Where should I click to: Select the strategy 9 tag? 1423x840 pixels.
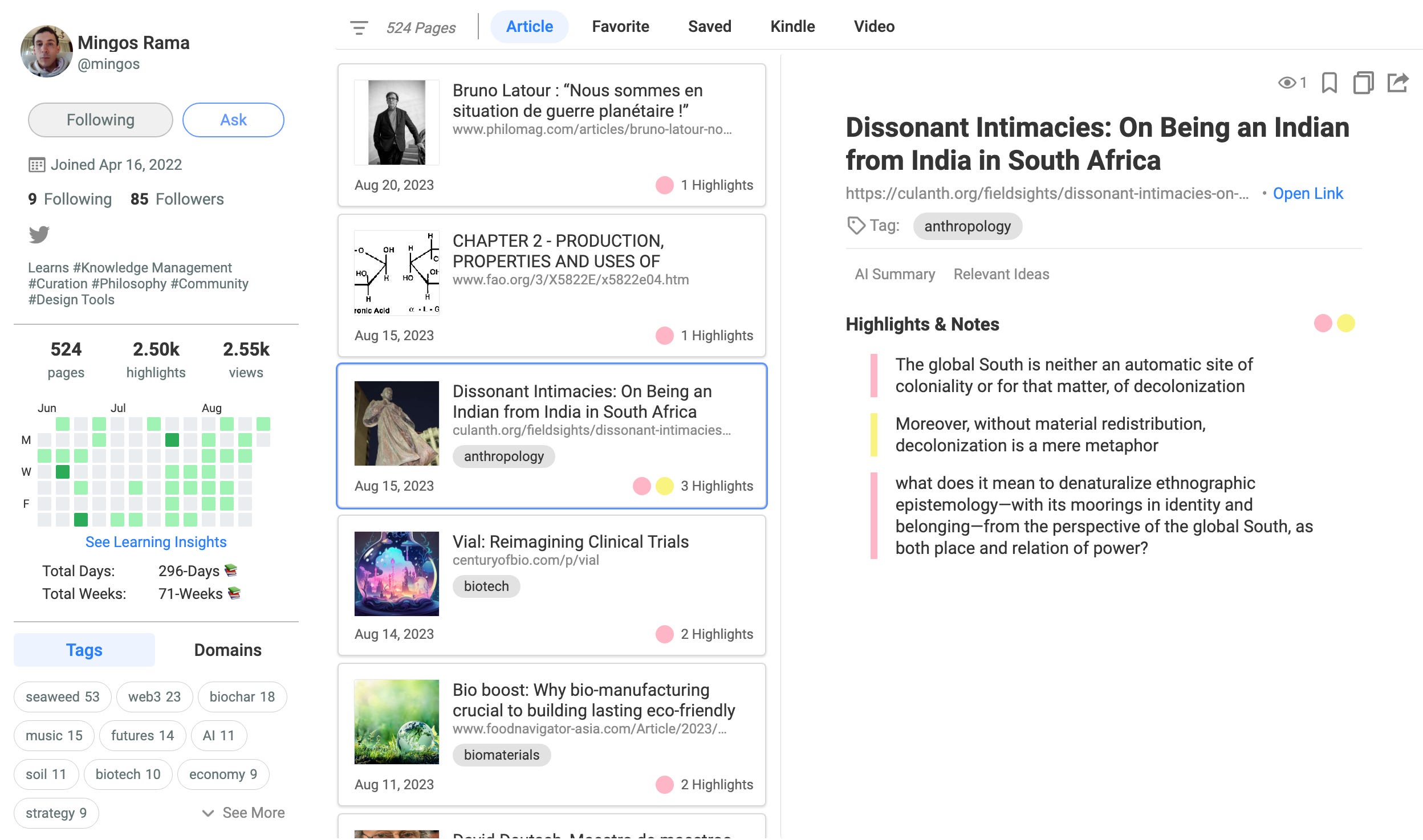[56, 813]
